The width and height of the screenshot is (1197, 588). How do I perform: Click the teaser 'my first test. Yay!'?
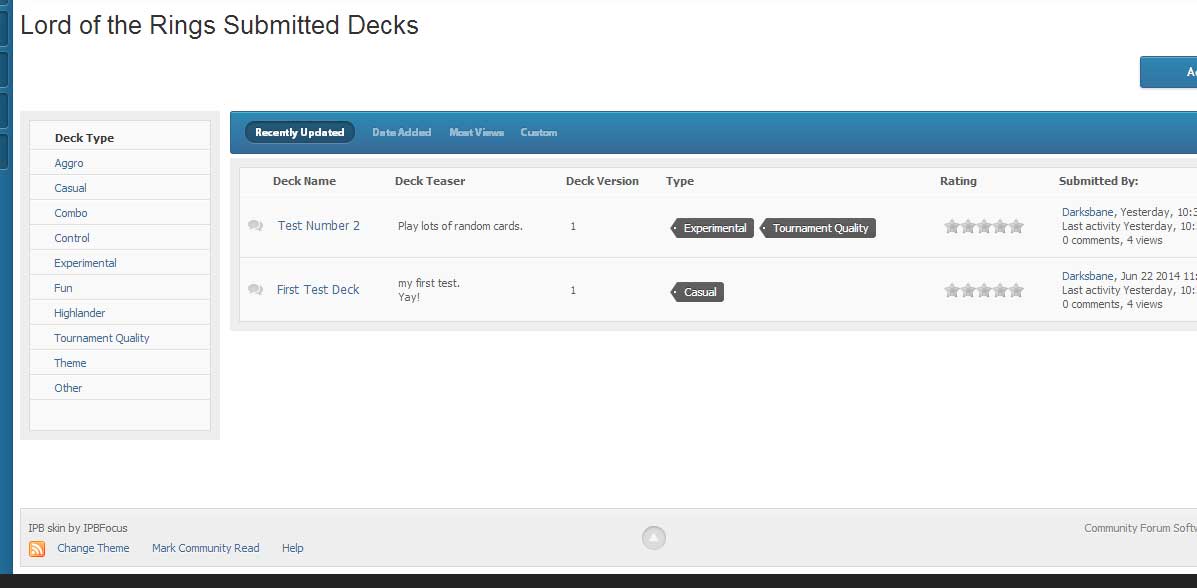(428, 289)
